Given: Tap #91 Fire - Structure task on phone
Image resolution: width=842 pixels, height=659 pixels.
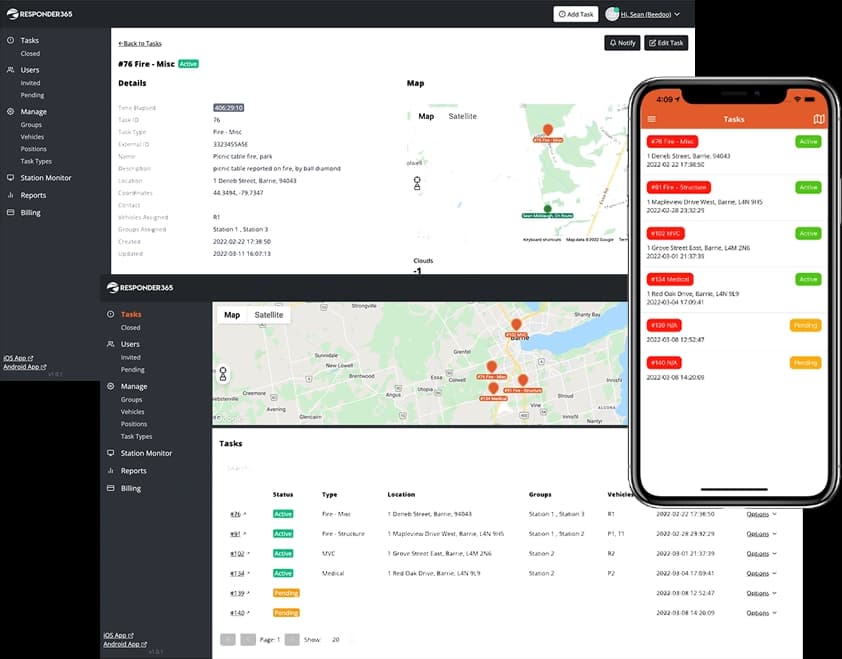Looking at the screenshot, I should coord(734,198).
